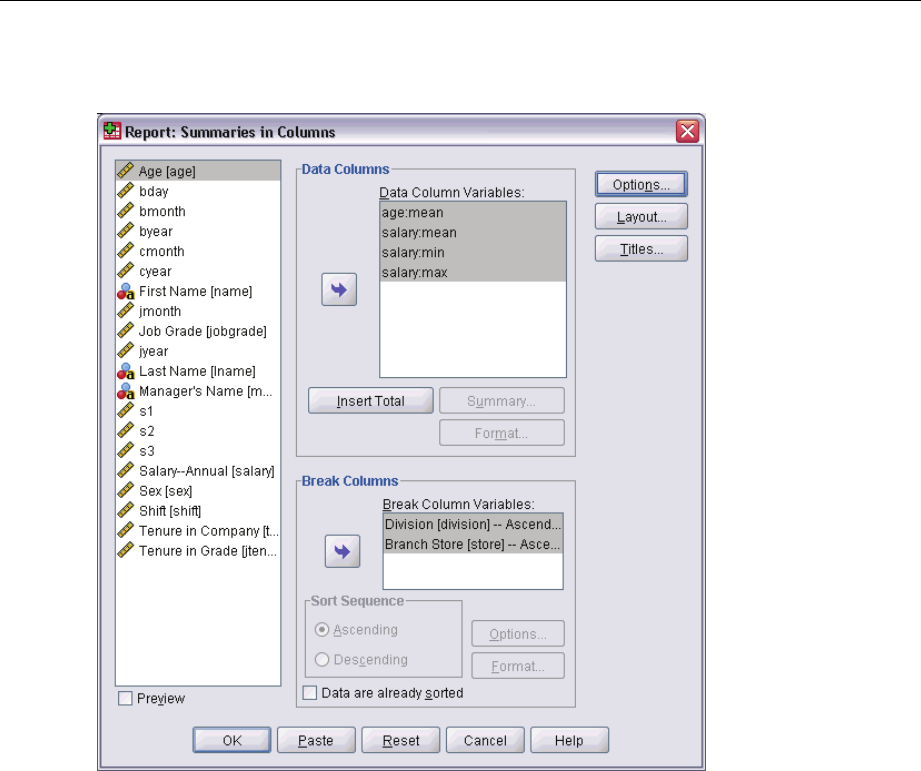Cancel the report dialog
This screenshot has height=771, width=921.
[485, 740]
